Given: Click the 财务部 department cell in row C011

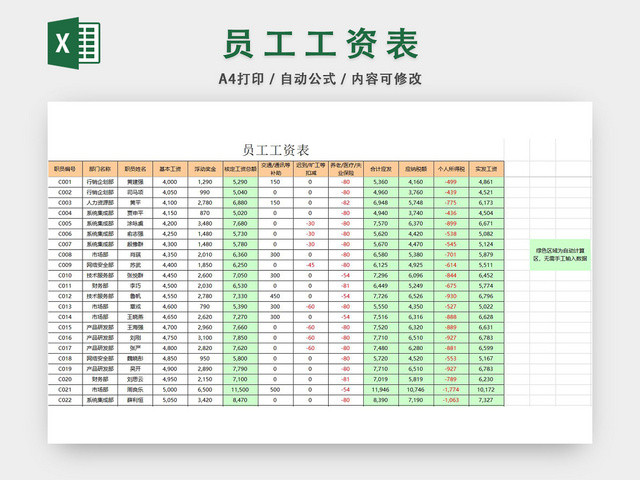Looking at the screenshot, I should pos(100,286).
